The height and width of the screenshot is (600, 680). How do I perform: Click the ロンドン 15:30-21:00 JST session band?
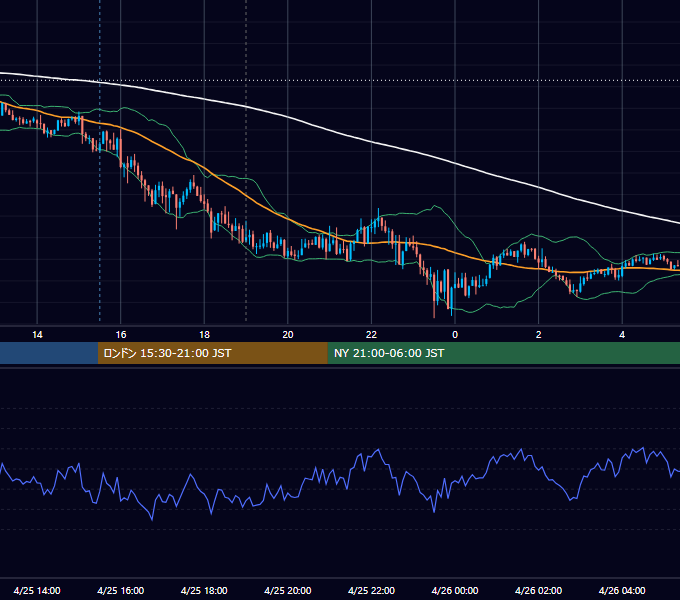(x=212, y=353)
